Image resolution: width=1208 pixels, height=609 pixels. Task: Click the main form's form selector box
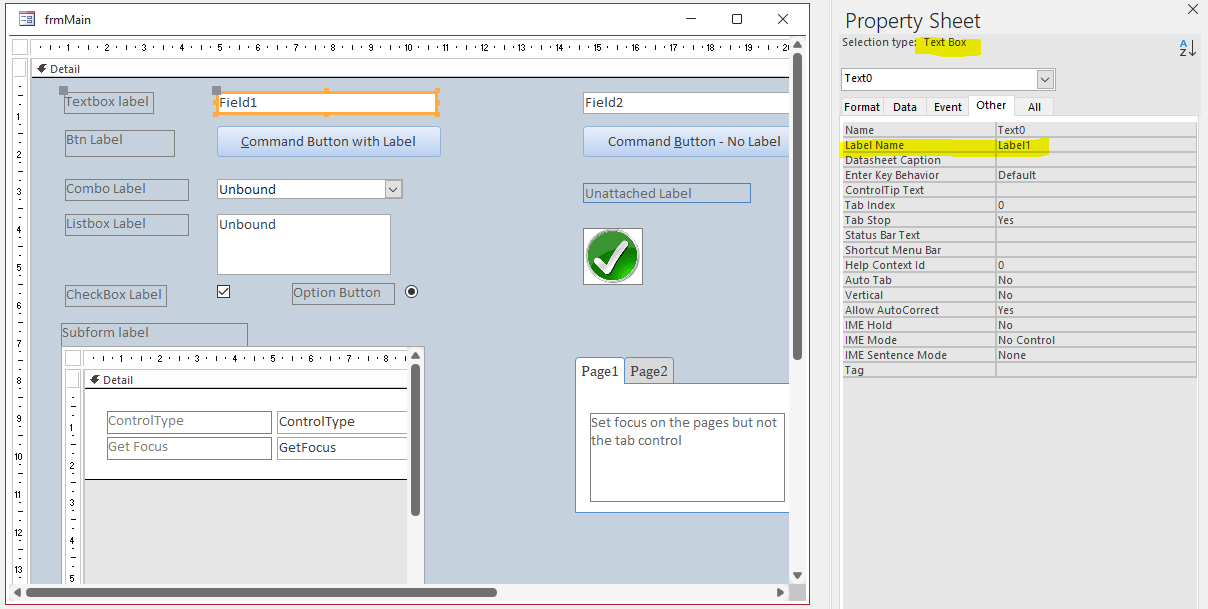point(20,46)
